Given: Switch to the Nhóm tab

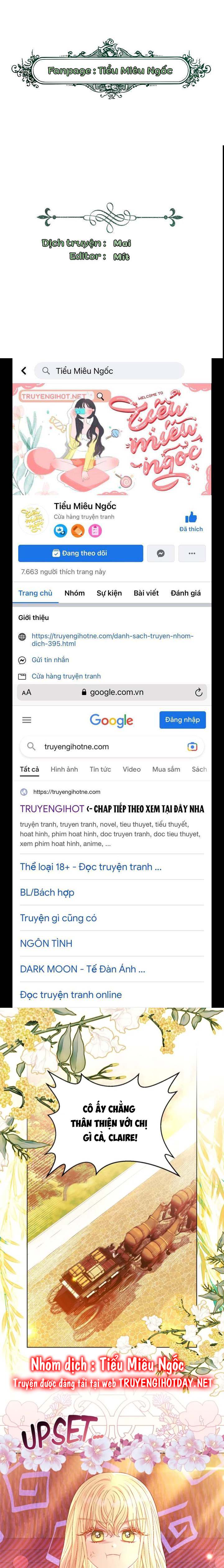Looking at the screenshot, I should coord(74,593).
